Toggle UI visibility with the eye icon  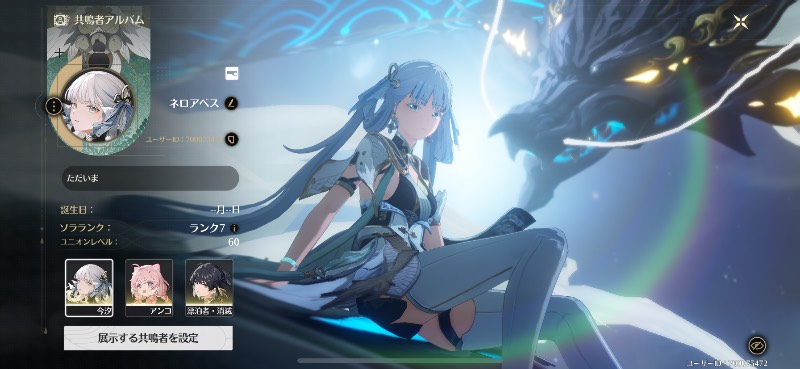click(757, 346)
